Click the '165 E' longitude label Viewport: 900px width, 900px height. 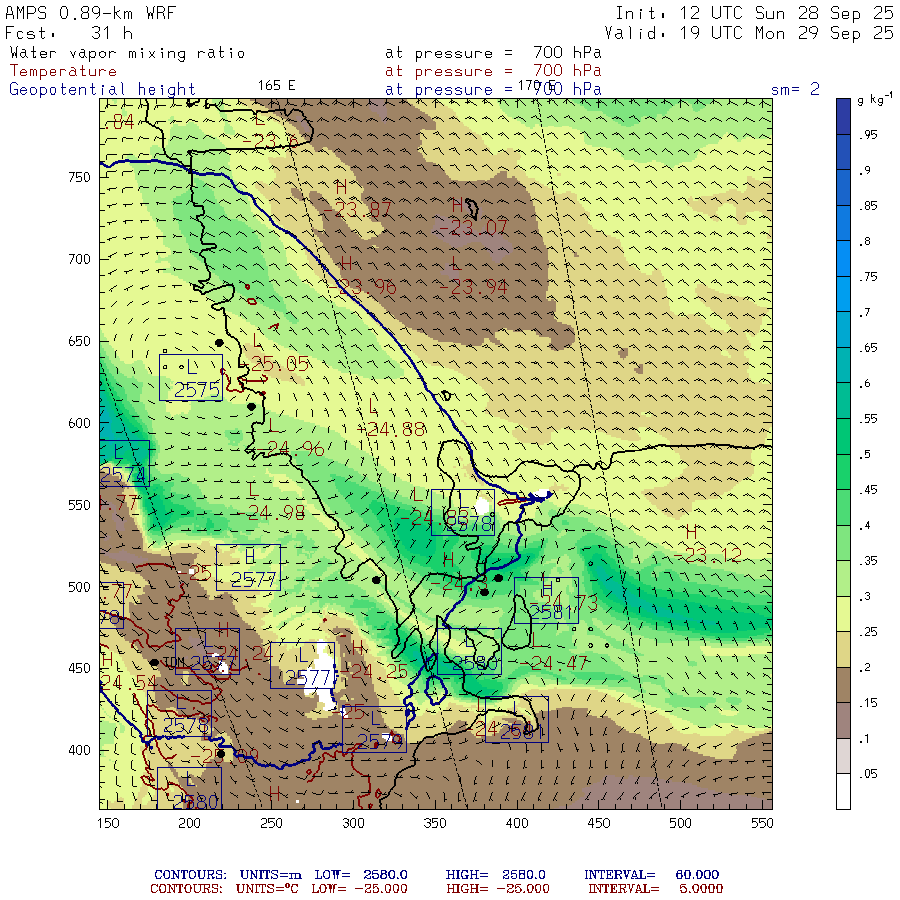[277, 86]
